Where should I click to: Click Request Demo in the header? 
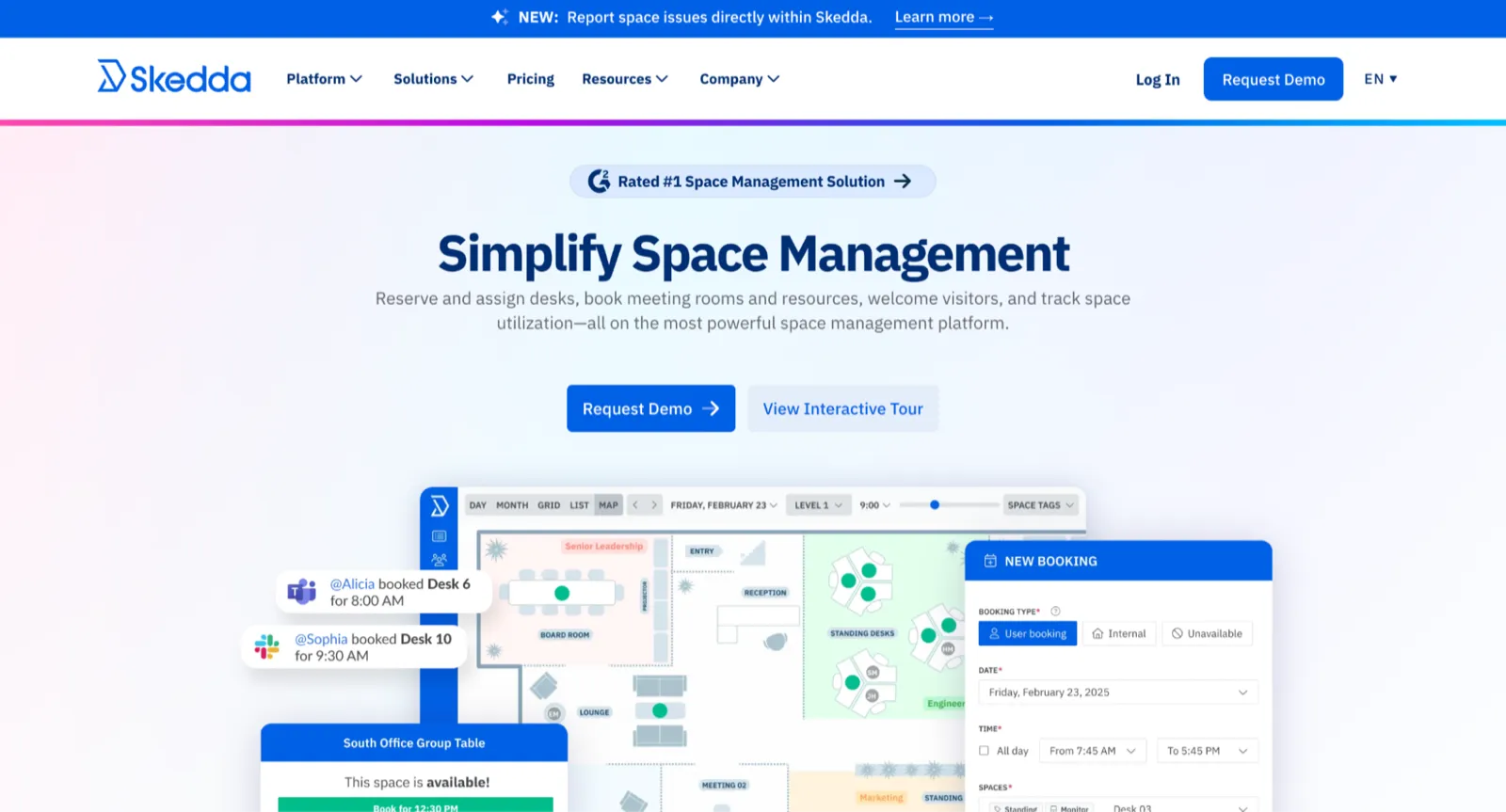(1274, 80)
